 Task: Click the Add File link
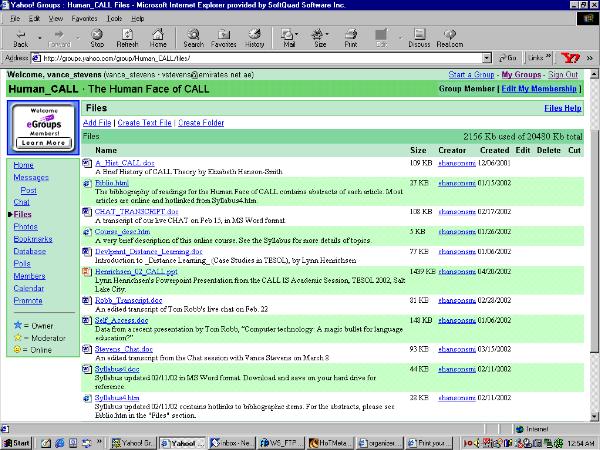[x=97, y=123]
